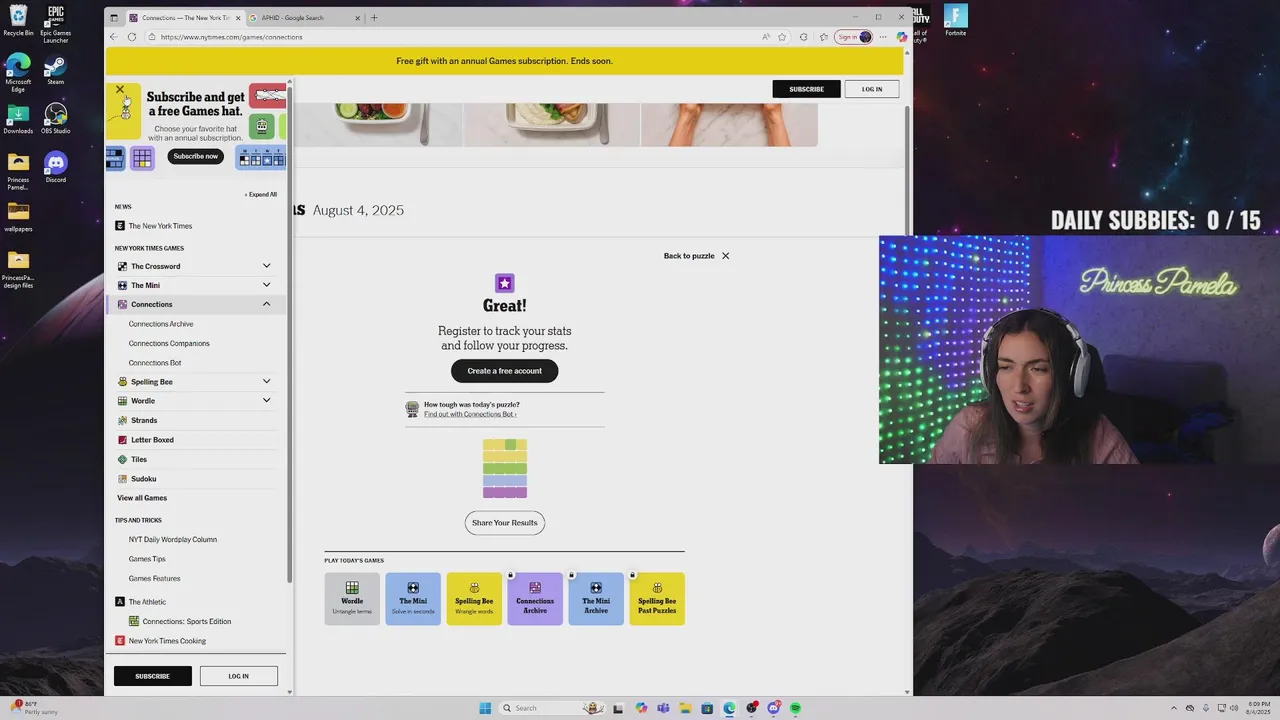Screen dimensions: 1280x720
Task: Open Games Features link
Action: coord(154,578)
